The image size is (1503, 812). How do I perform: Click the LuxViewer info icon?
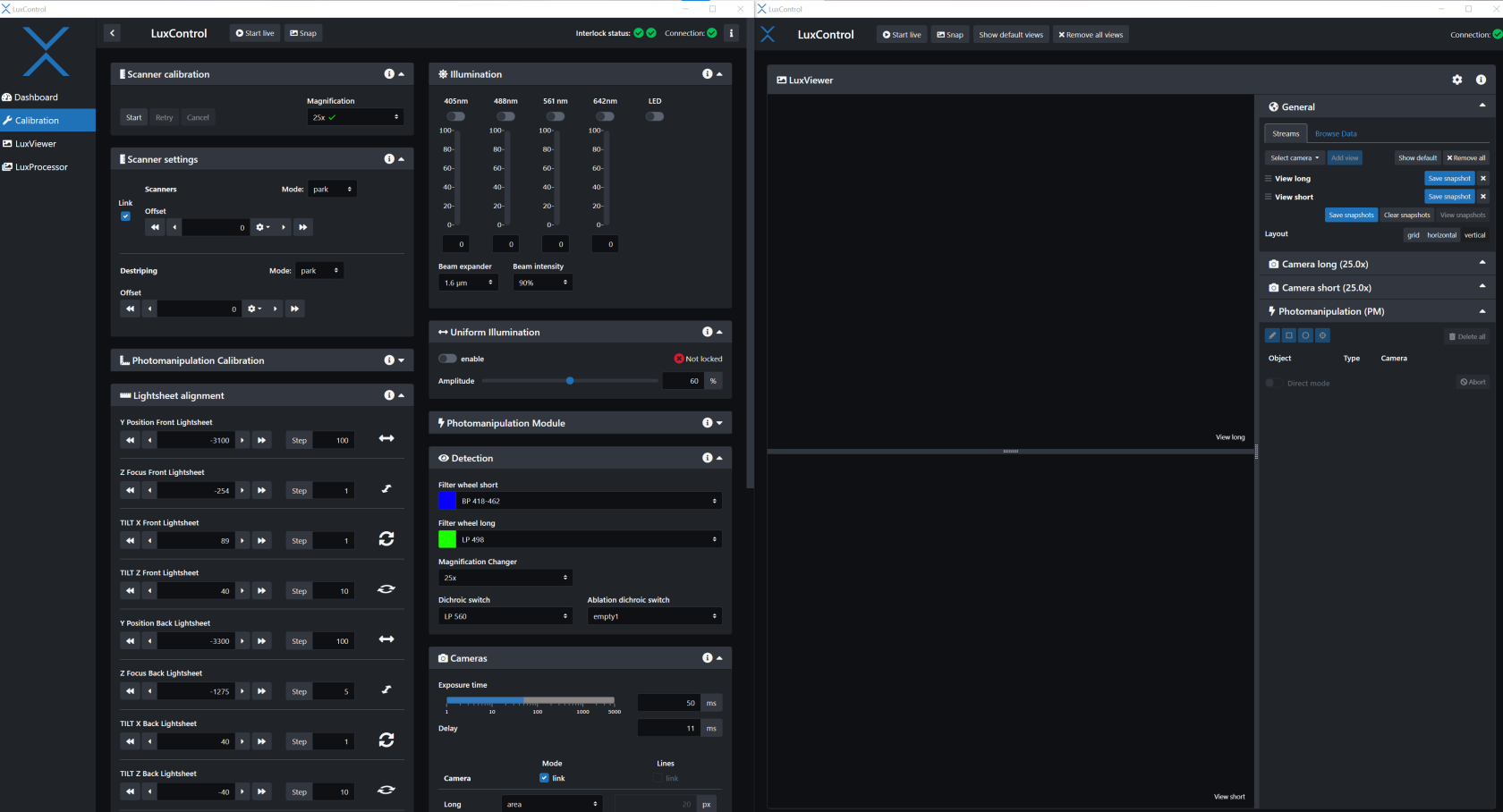1481,80
